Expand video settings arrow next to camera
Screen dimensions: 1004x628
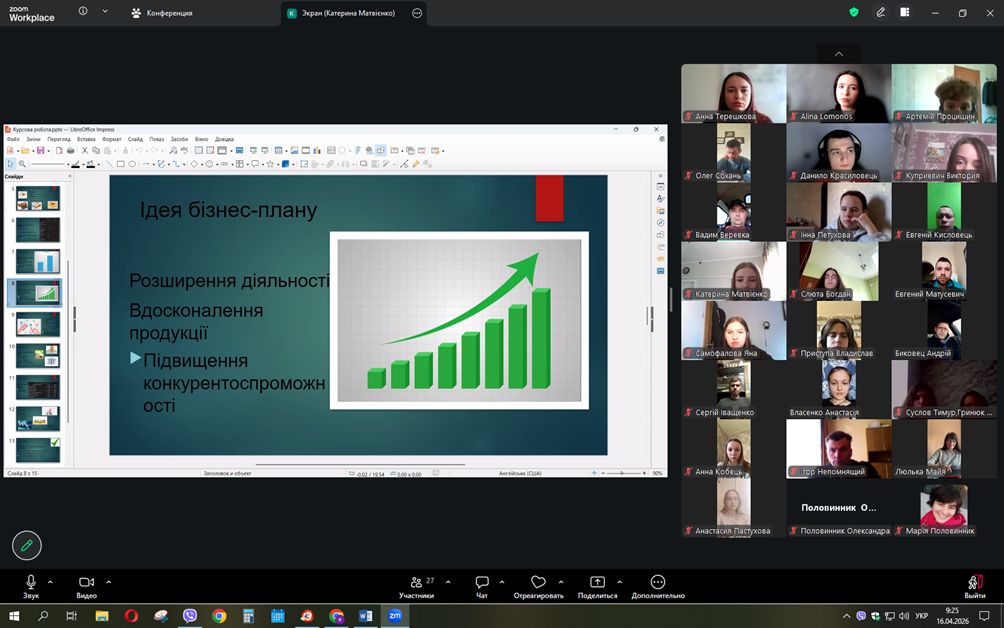109,581
